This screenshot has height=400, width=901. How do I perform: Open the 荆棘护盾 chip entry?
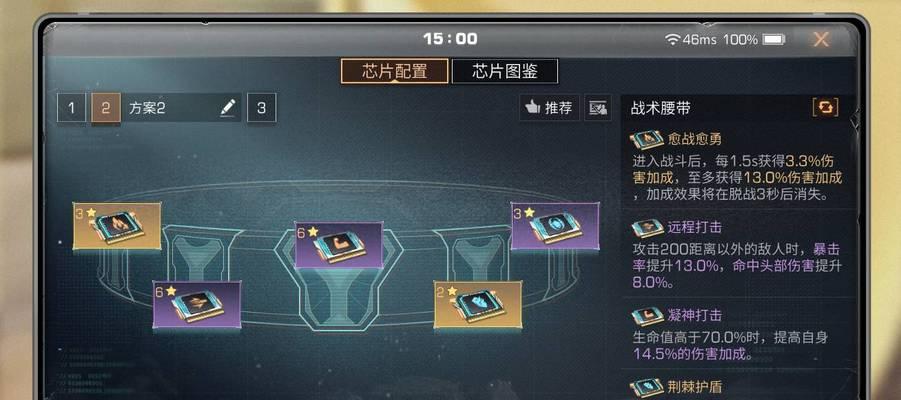737,387
